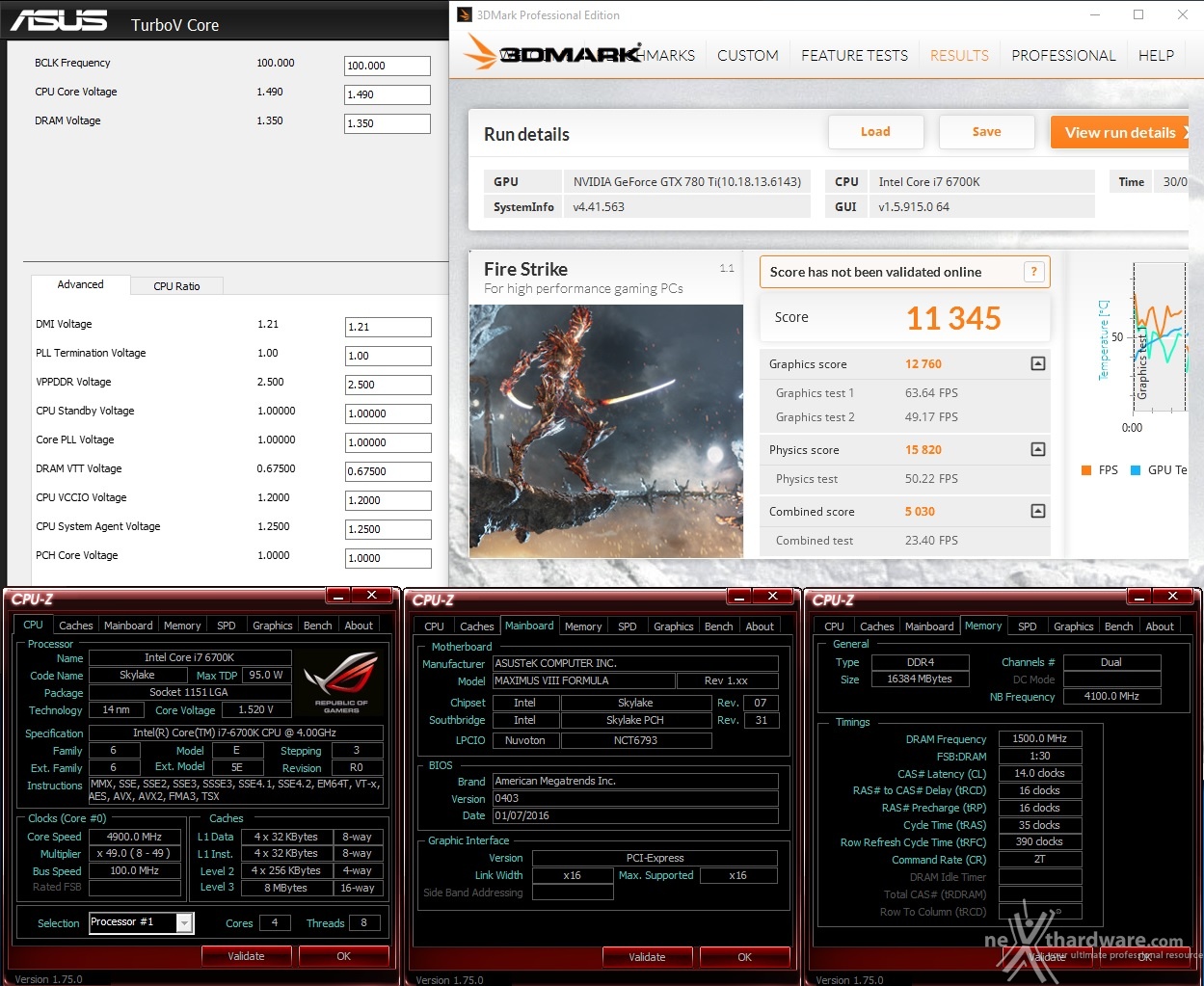Open Graphics tab in the Motherboard CPU-Z window
This screenshot has height=986, width=1204.
pos(674,626)
